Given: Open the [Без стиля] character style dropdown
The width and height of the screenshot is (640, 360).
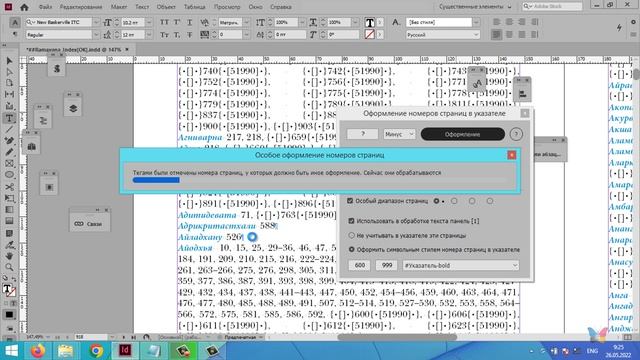Looking at the screenshot, I should click(x=476, y=22).
